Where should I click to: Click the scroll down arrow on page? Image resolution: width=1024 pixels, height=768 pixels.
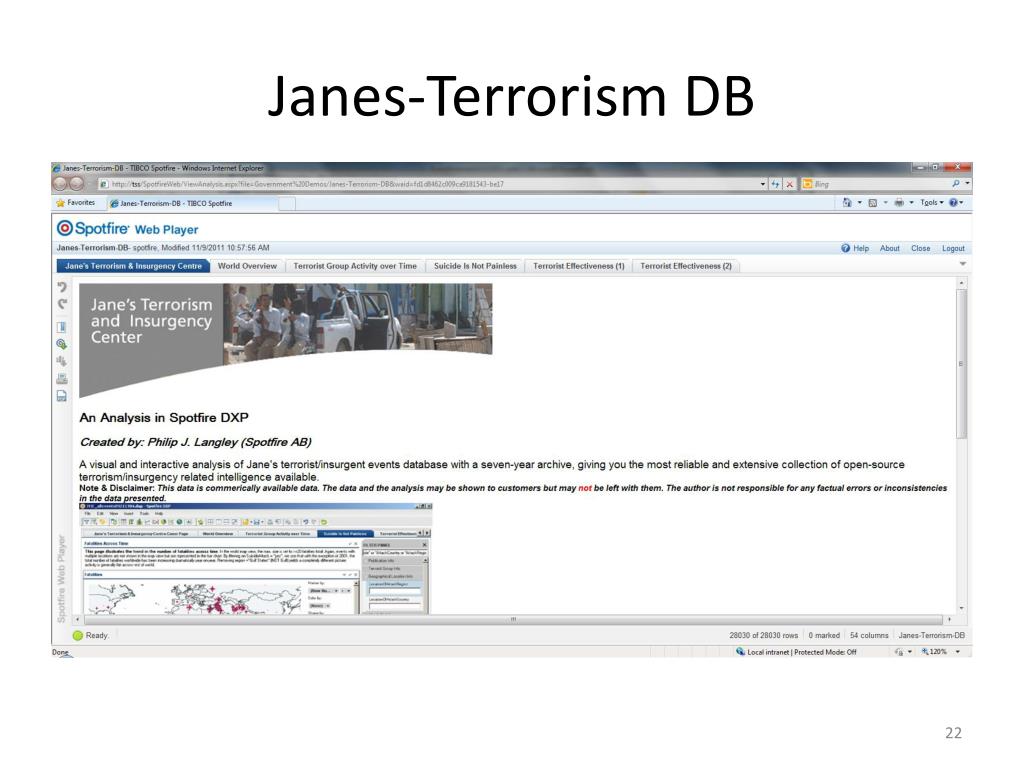961,608
